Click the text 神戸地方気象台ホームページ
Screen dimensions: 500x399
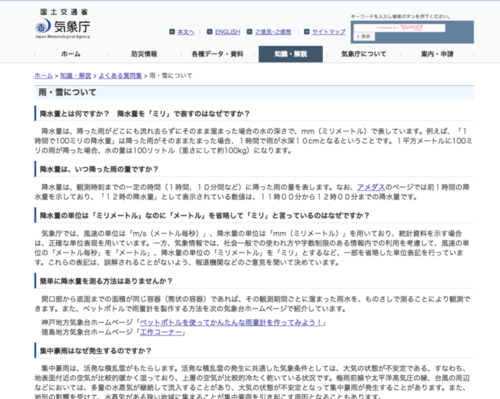coord(87,322)
